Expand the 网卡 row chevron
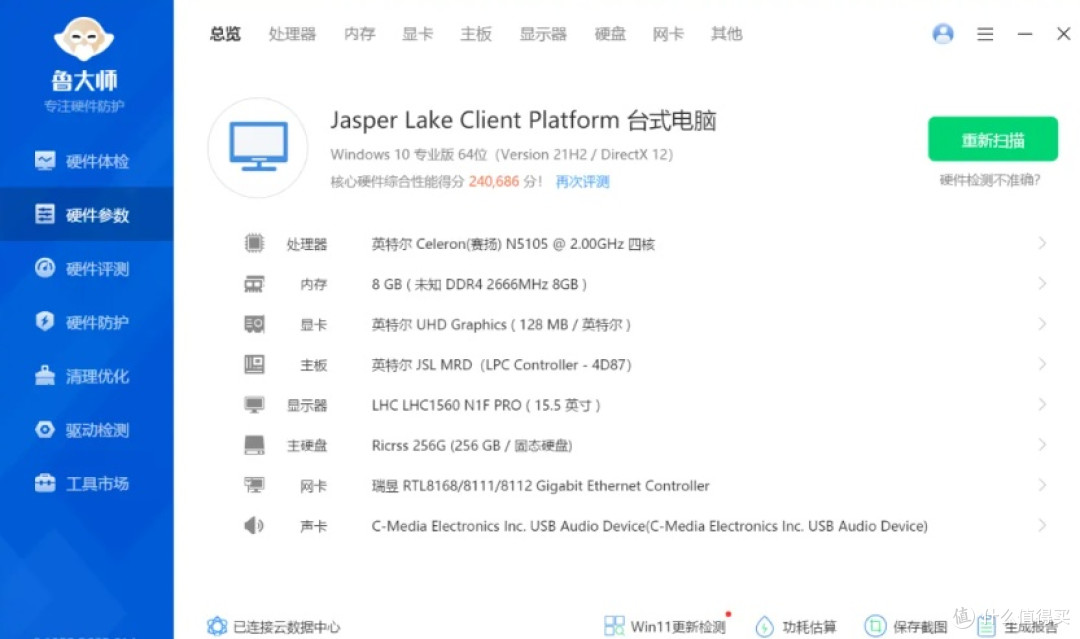Screen dimensions: 1080x639 1042,485
